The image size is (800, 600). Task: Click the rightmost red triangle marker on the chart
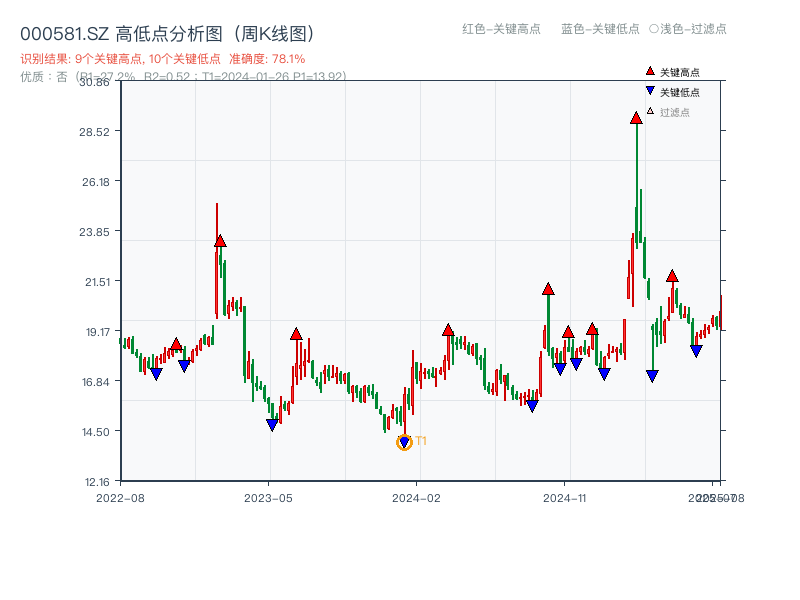[672, 278]
